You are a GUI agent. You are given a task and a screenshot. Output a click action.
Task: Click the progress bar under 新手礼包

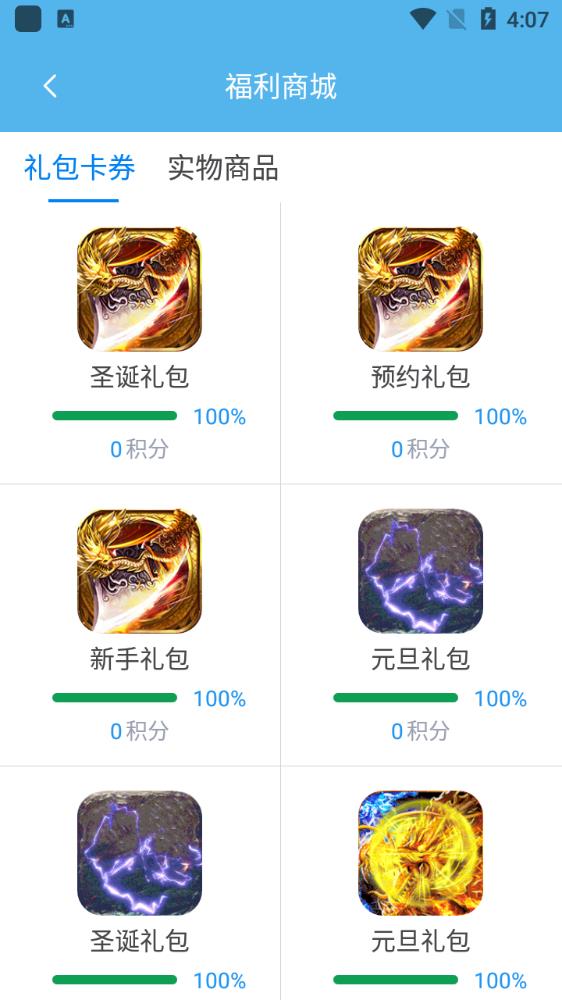tap(115, 698)
